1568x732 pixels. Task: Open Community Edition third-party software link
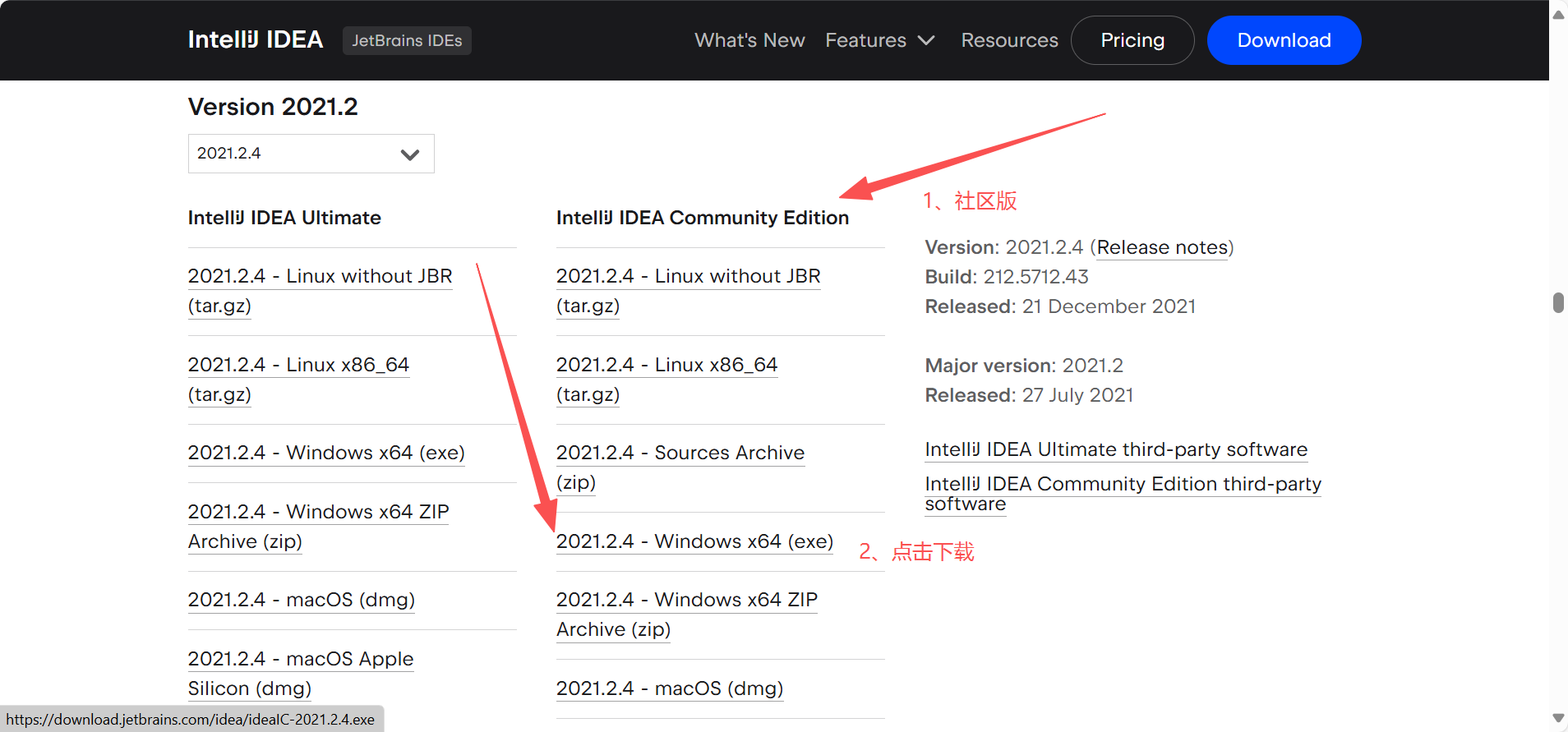tap(1123, 494)
